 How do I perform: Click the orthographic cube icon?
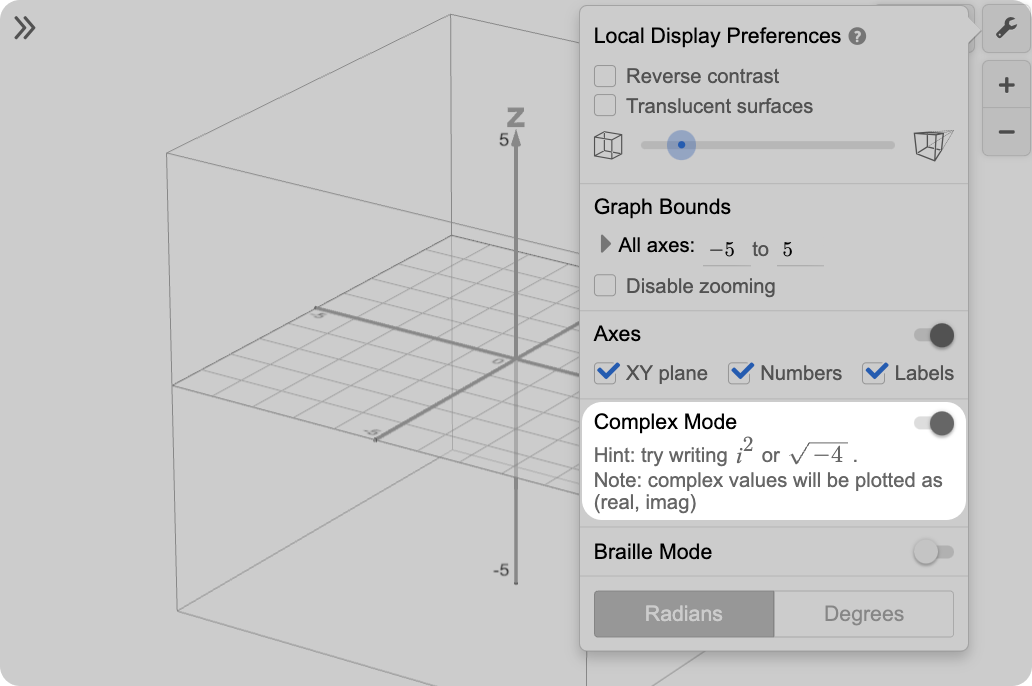coord(608,145)
